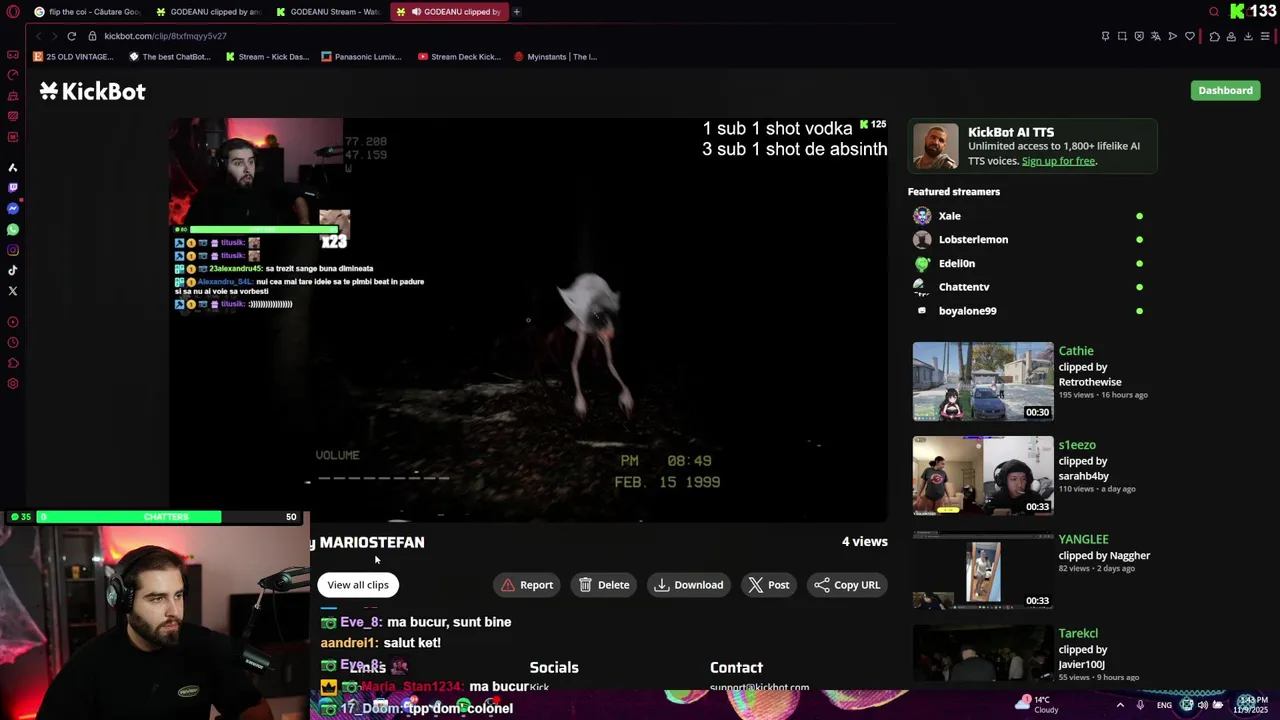
Task: Bookmark page with the heart icon
Action: [x=1190, y=36]
